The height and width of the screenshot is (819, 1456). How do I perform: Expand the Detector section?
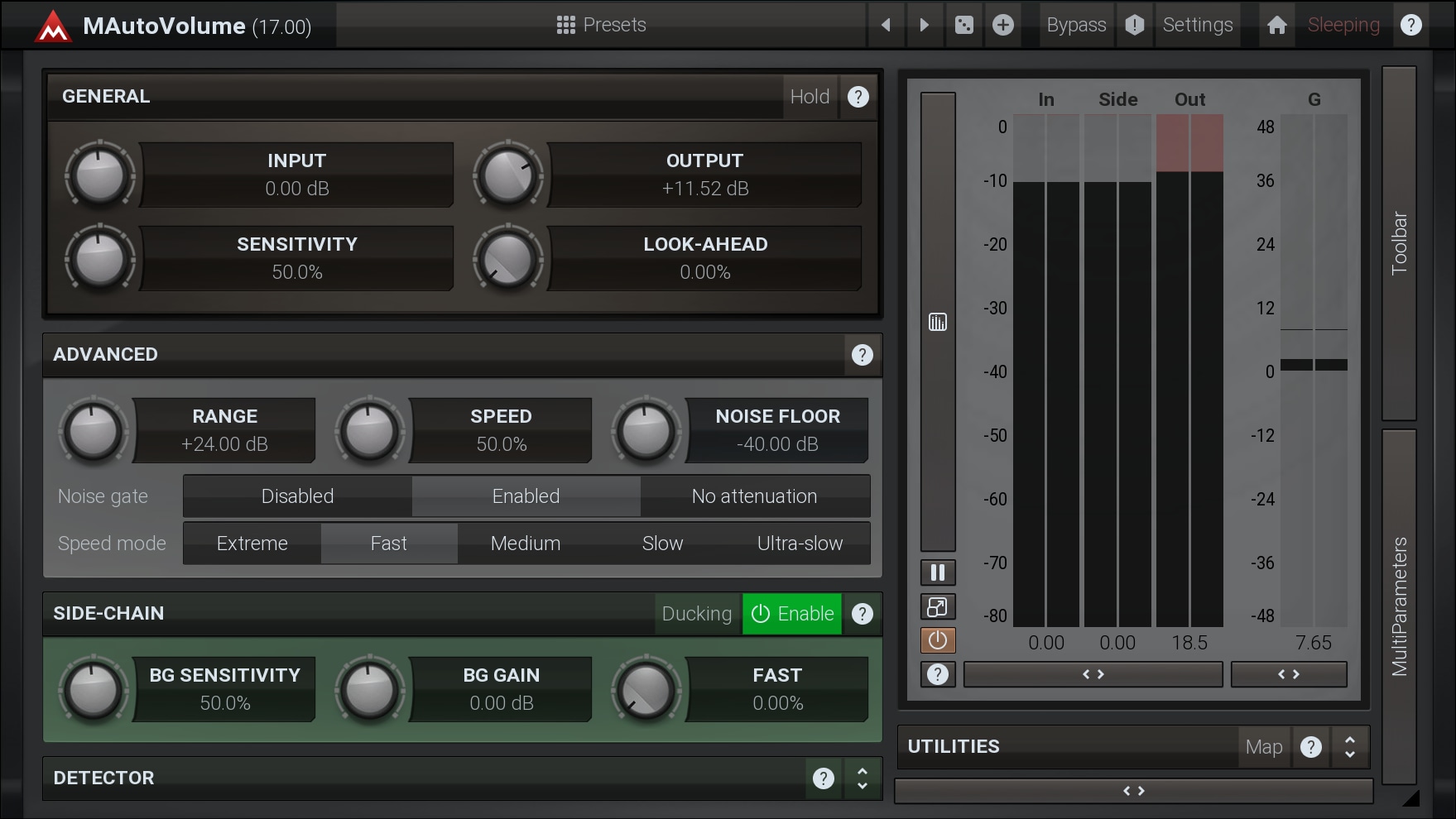[x=862, y=778]
